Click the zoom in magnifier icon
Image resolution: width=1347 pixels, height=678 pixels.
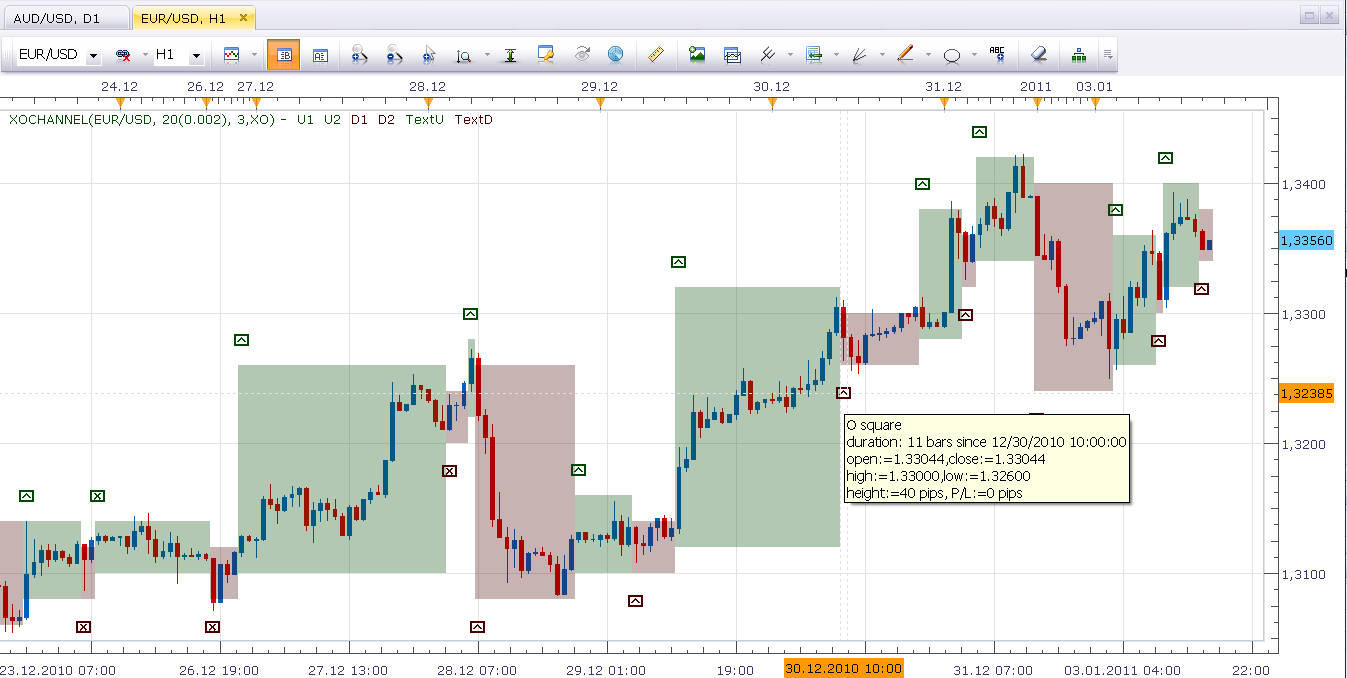pos(358,55)
